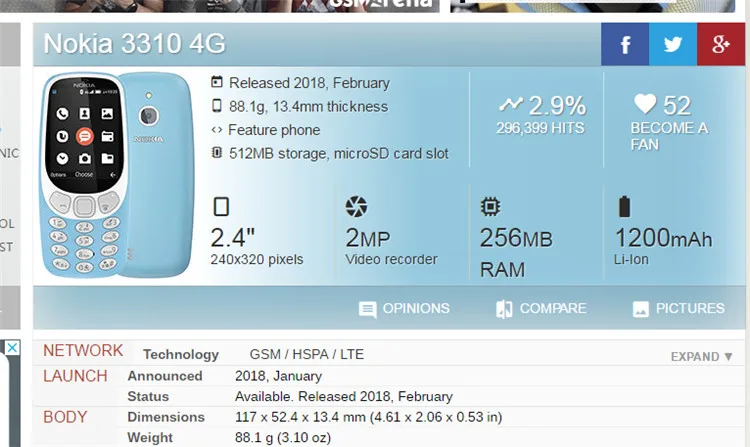Click the Pictures gallery icon
This screenshot has height=447, width=750.
coord(640,309)
